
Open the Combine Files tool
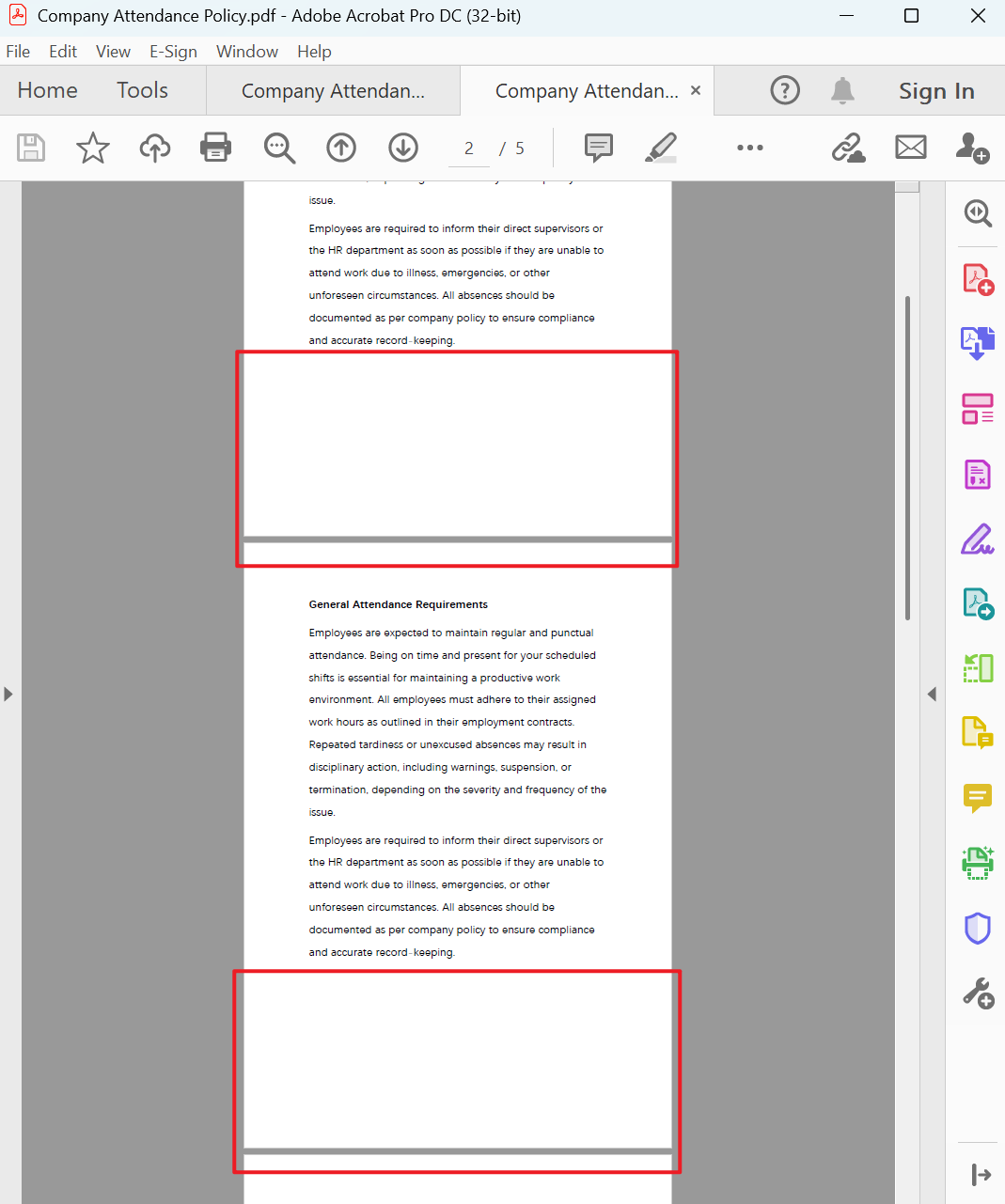click(x=978, y=343)
